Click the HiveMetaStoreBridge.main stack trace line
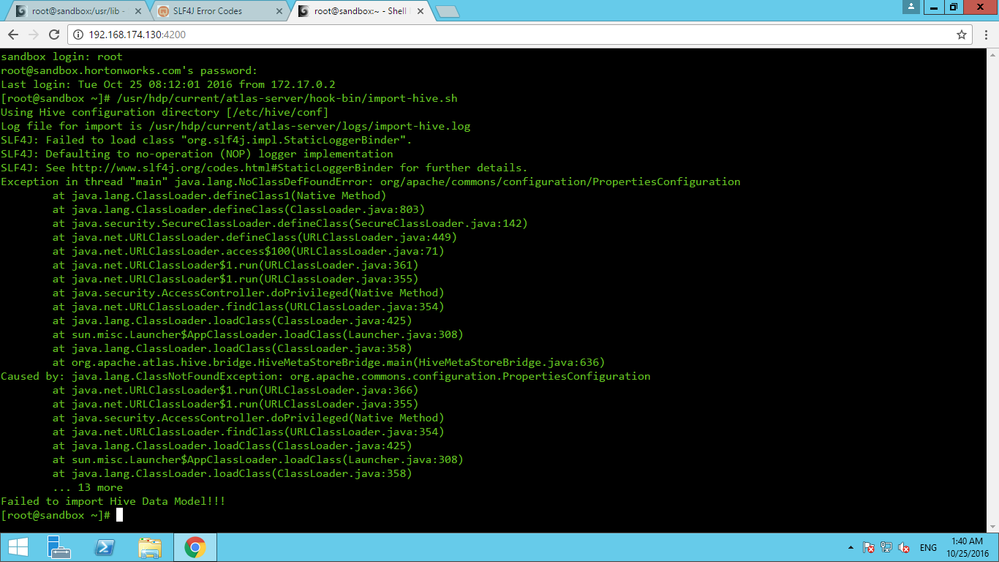The height and width of the screenshot is (562, 999). [328, 363]
